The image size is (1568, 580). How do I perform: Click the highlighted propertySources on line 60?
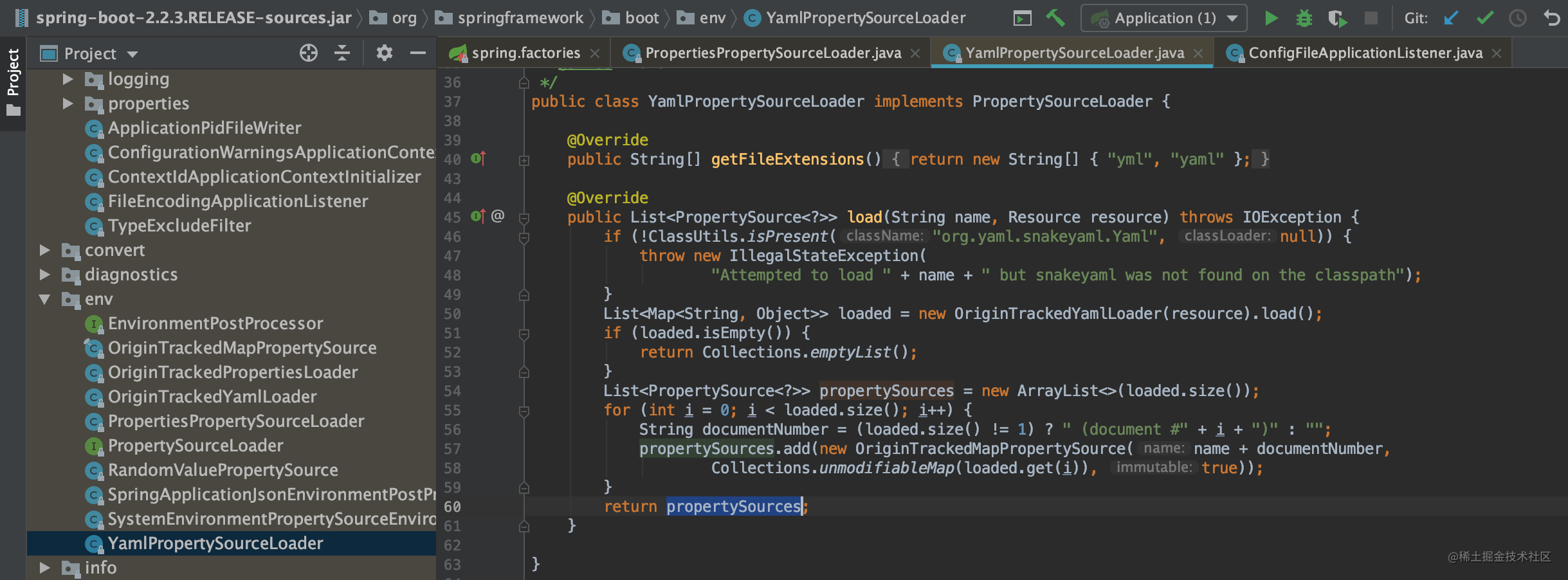[x=733, y=507]
